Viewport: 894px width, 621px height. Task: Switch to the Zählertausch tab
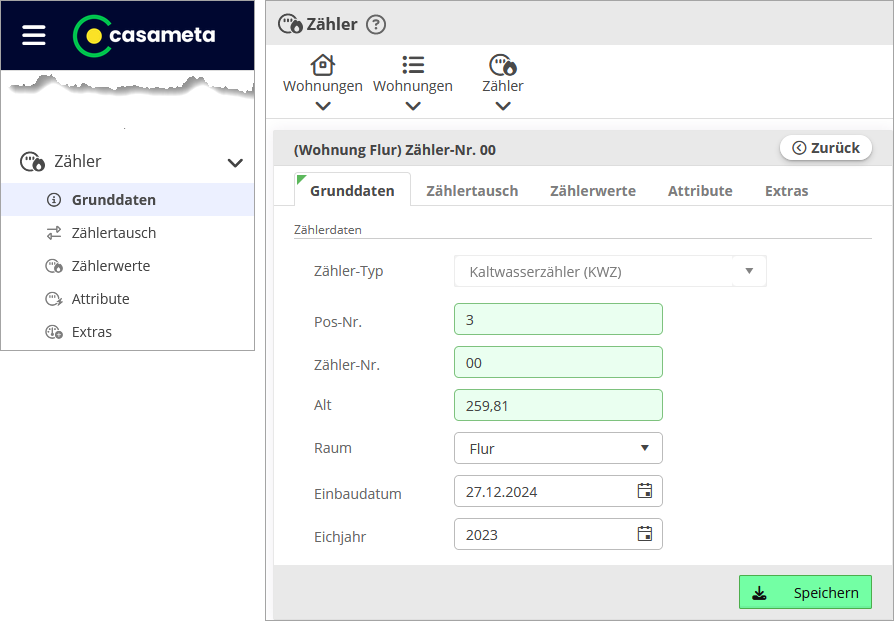472,190
